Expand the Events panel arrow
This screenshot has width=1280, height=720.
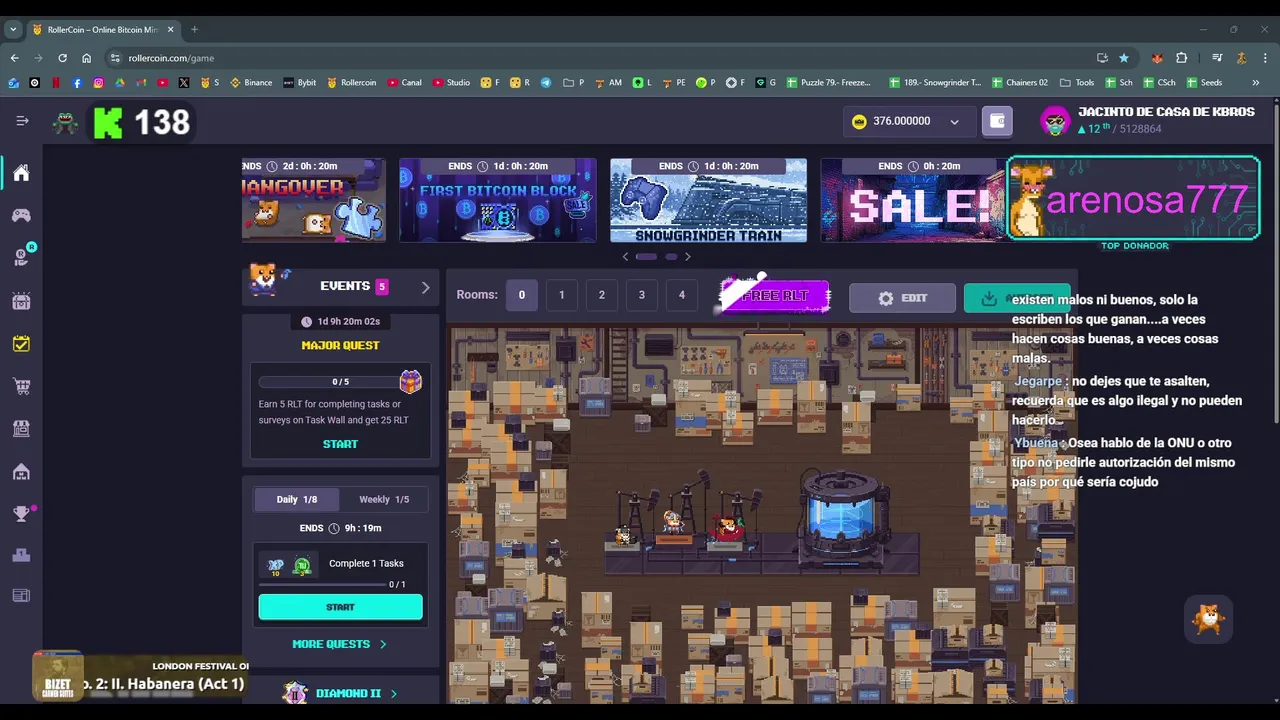(x=425, y=287)
